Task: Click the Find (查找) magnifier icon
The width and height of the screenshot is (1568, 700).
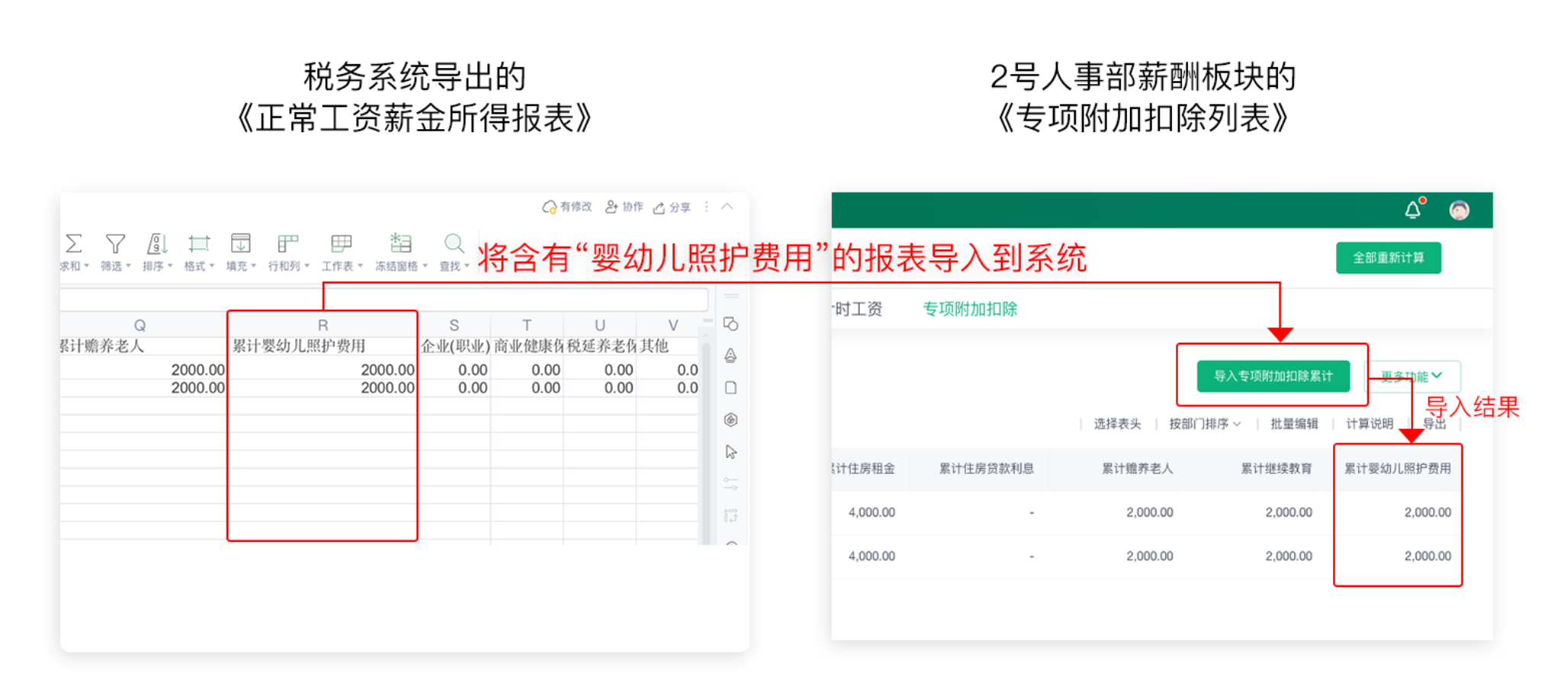Action: [x=454, y=244]
